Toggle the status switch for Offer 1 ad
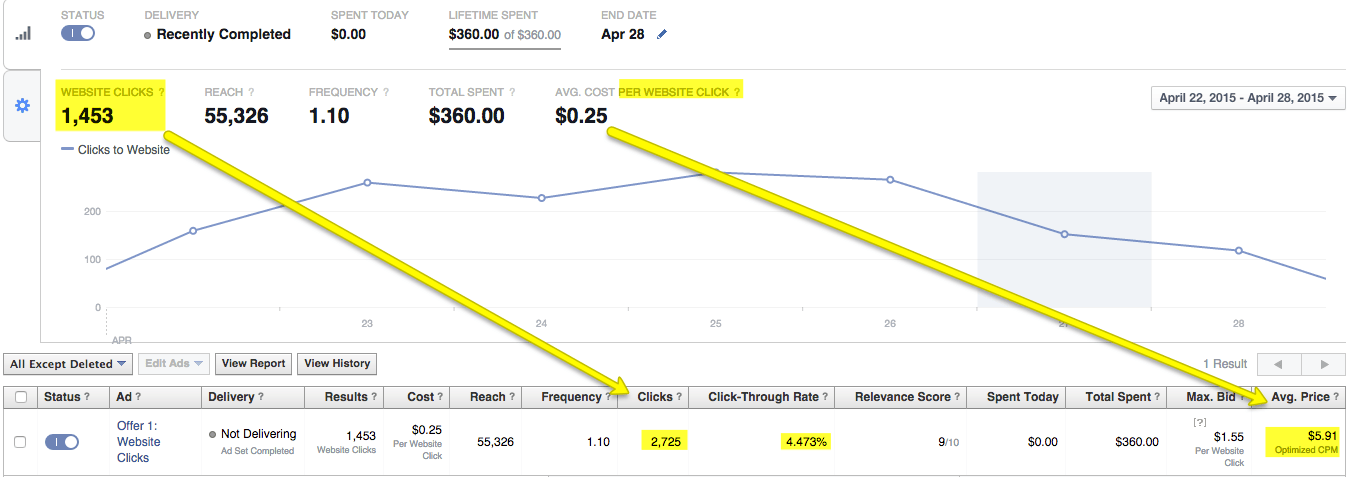This screenshot has height=477, width=1349. (x=62, y=441)
